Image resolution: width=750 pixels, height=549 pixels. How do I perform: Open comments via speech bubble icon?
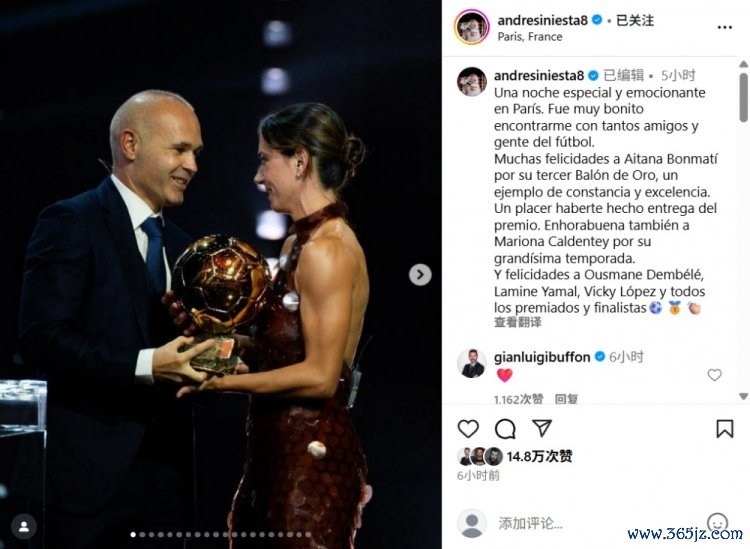(505, 428)
